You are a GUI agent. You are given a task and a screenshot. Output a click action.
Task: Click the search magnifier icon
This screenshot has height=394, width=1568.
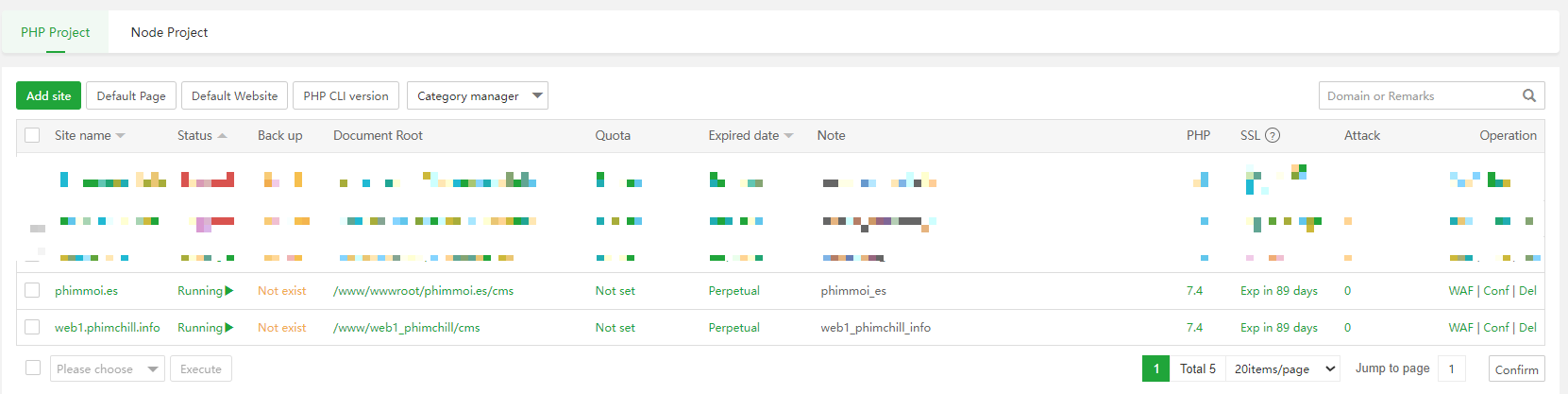pos(1528,95)
